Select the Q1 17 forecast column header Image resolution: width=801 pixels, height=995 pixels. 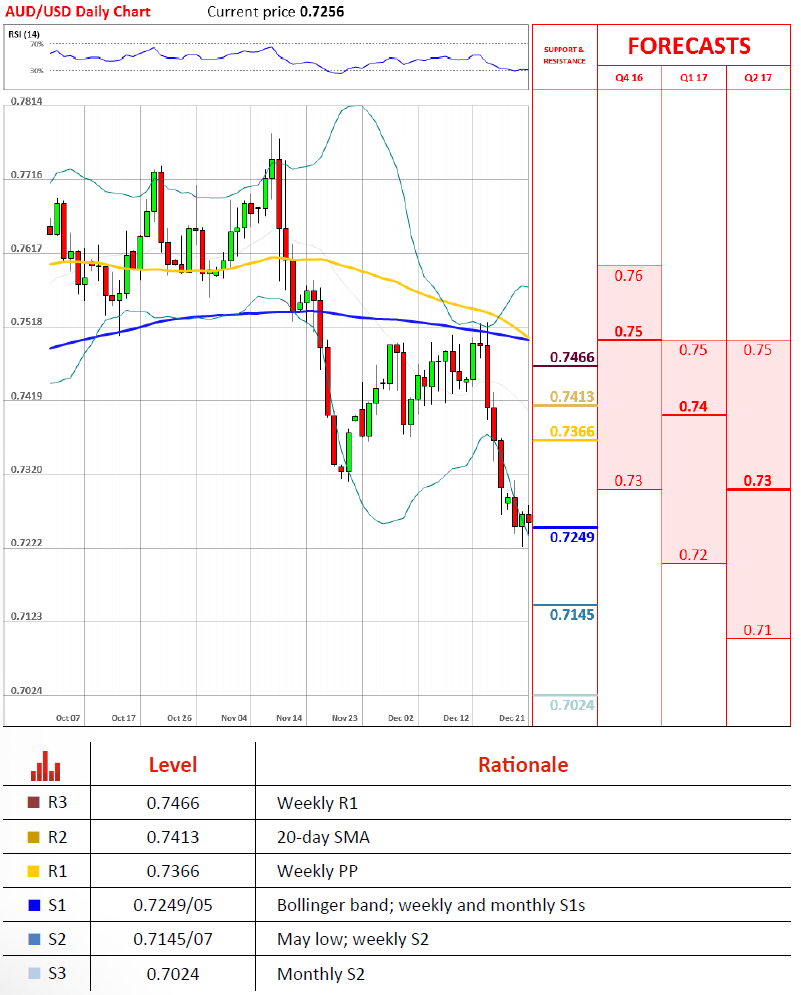(x=694, y=77)
